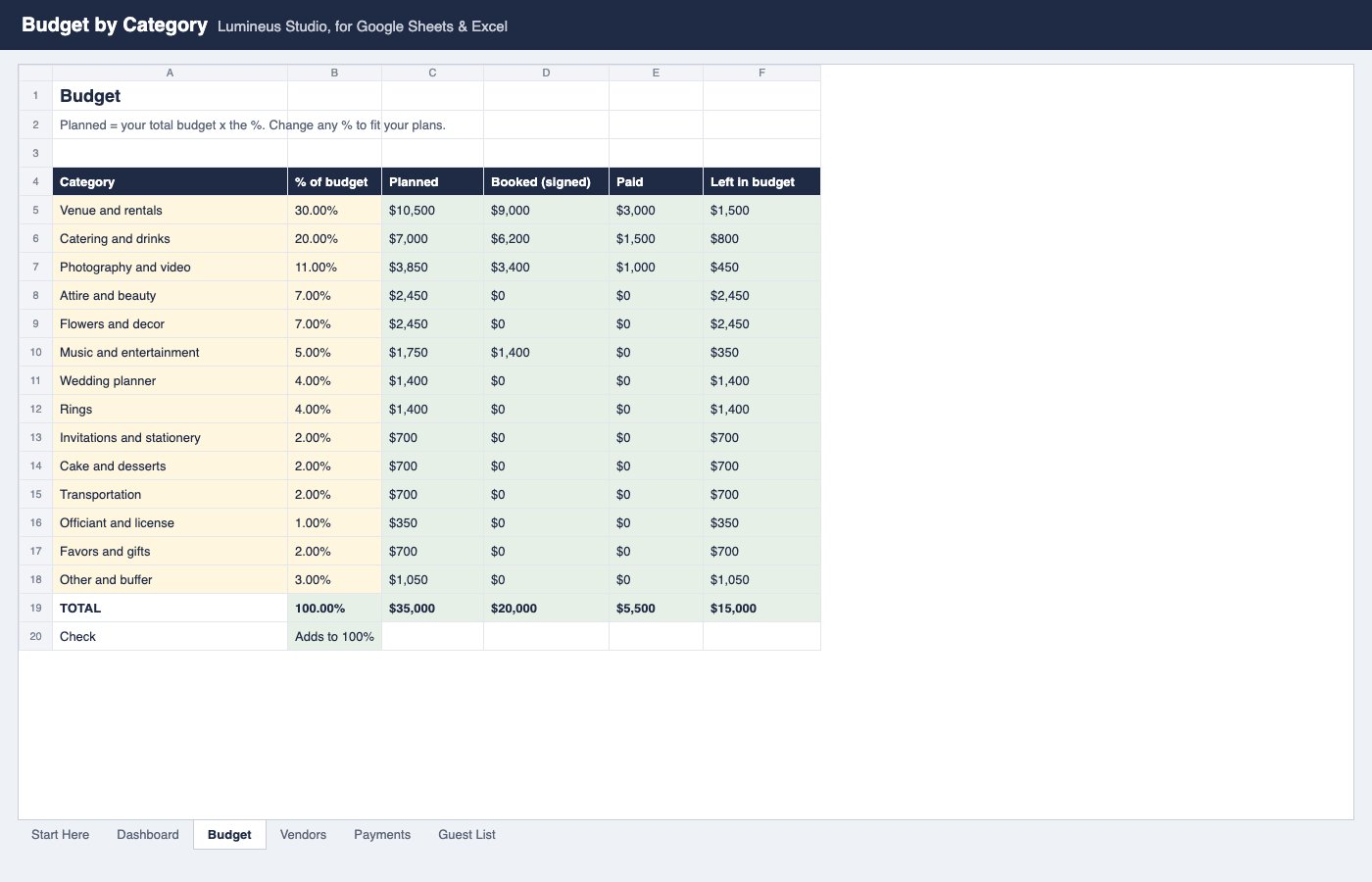Click the 'Booked (signed)' header cell

[546, 182]
